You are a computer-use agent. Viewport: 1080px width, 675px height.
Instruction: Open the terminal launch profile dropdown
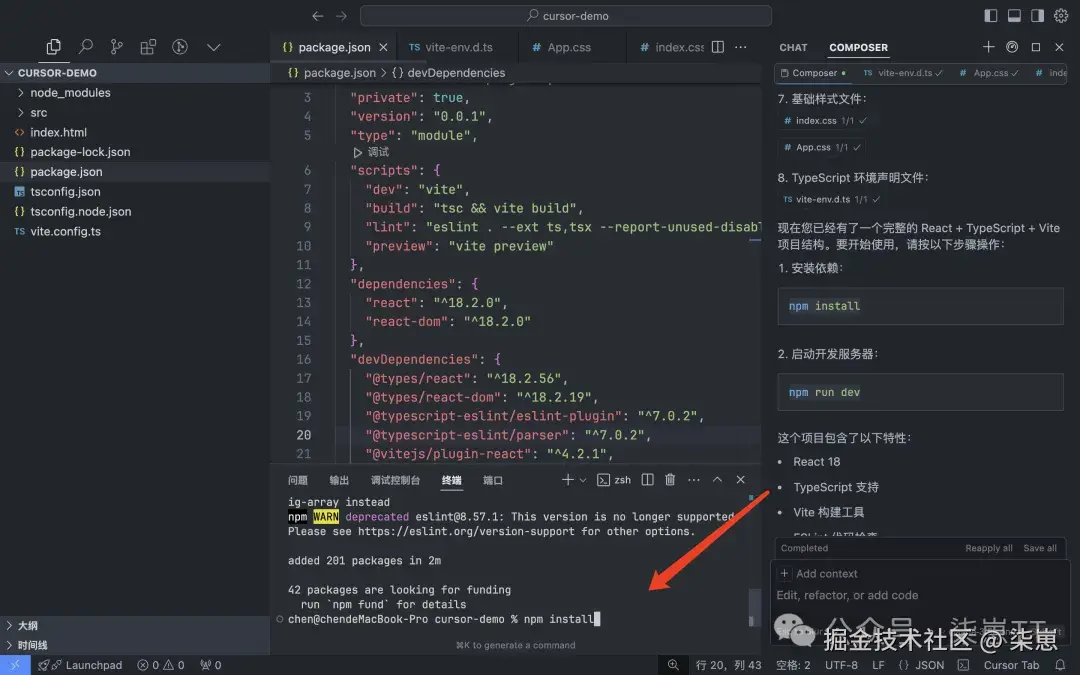[583, 480]
